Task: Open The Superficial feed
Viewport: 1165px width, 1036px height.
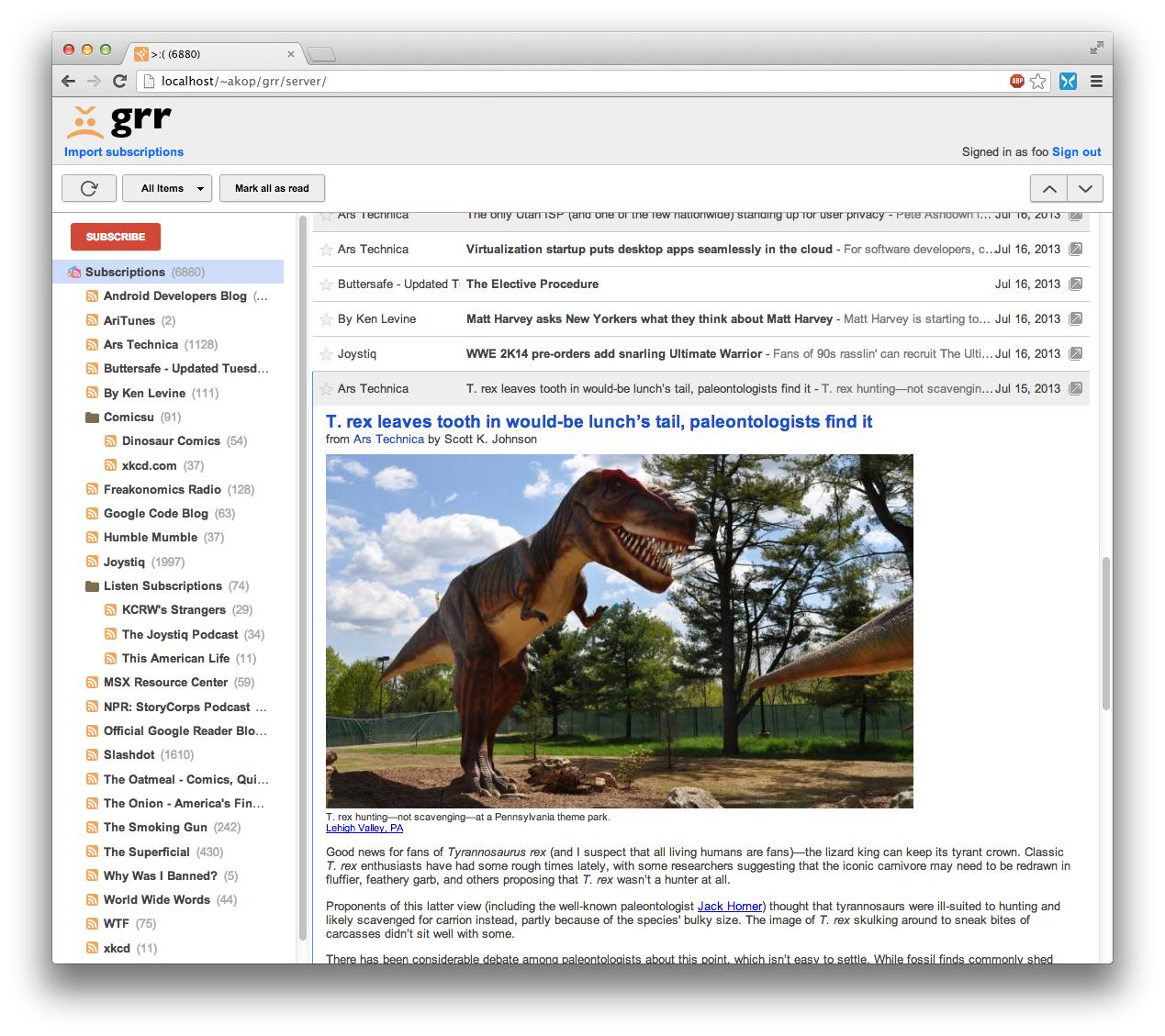Action: pyautogui.click(x=146, y=852)
